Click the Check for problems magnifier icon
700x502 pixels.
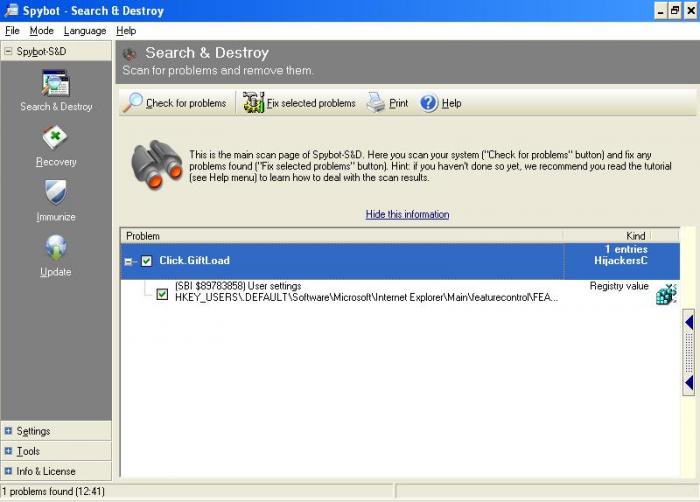[133, 103]
